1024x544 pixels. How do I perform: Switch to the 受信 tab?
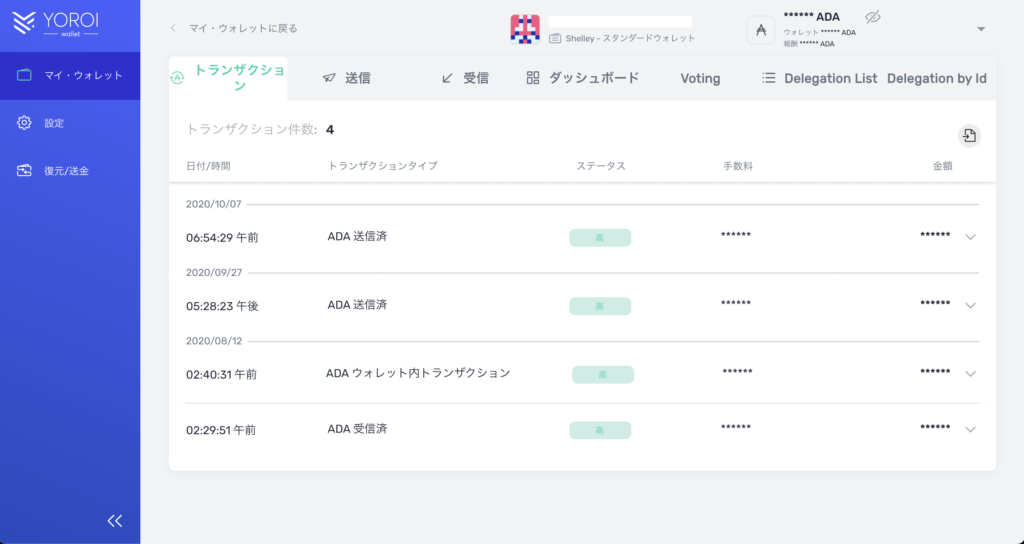pos(465,78)
